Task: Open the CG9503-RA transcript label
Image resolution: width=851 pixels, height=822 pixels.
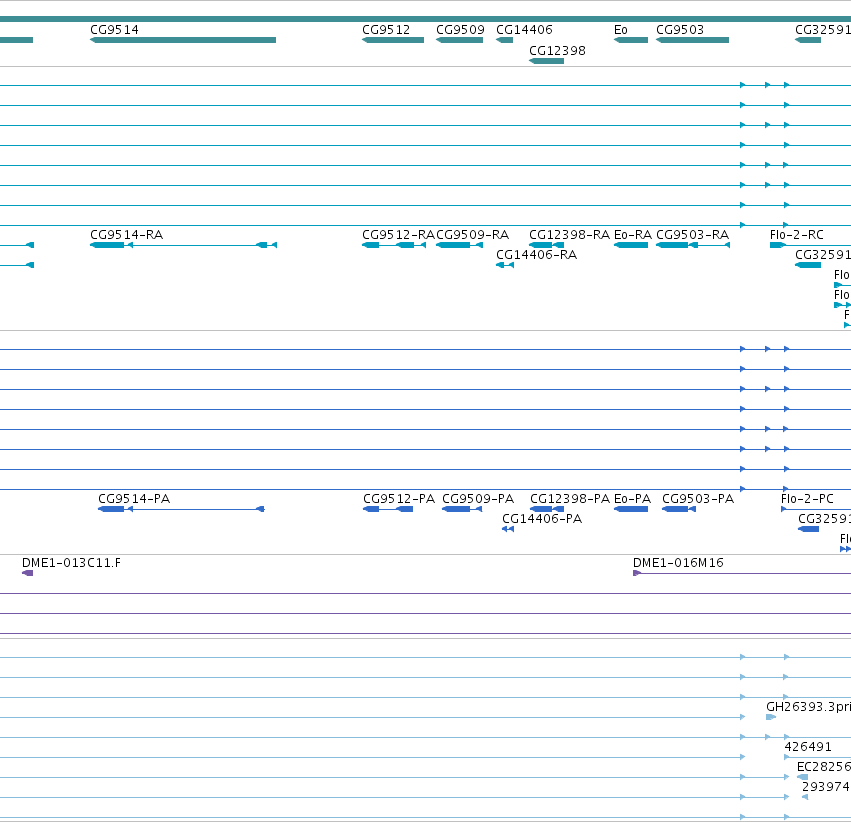Action: (x=693, y=235)
